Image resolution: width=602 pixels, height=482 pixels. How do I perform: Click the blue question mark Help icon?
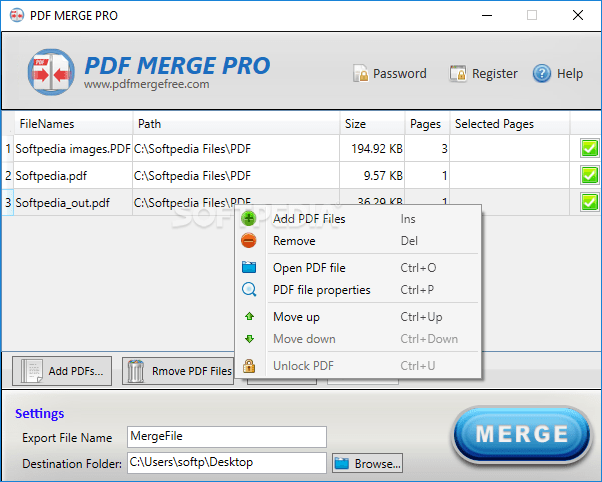542,73
